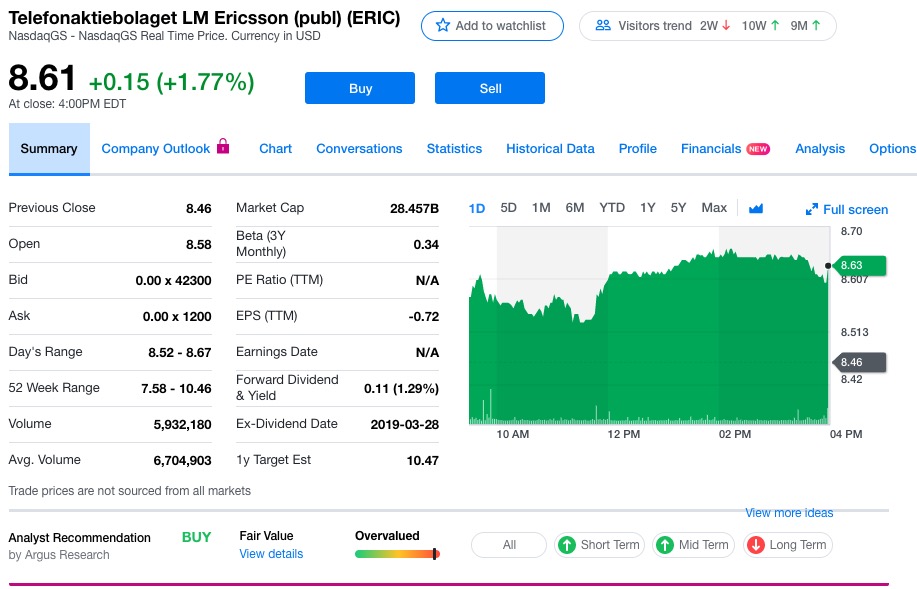Click the Ex-Dividend Date 2019-03-28
917x589 pixels.
click(405, 425)
